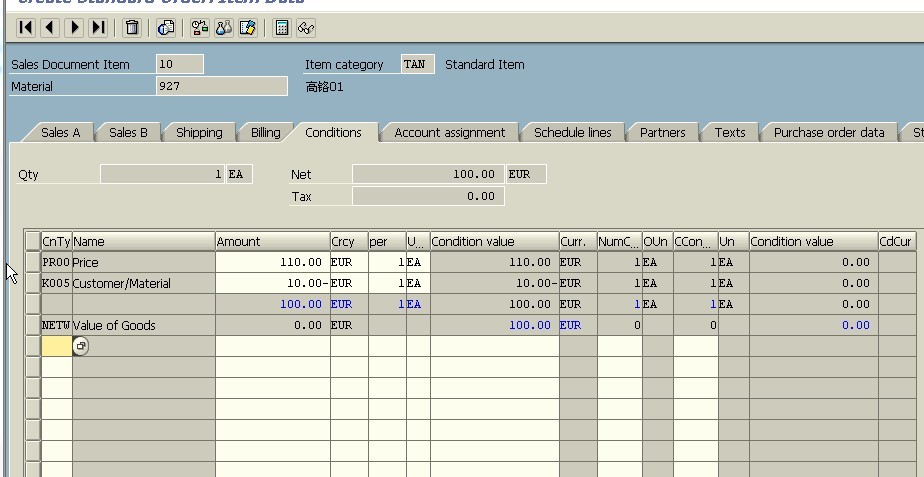Click the EUR currency next to Net
Screen dimensions: 924x477
526,174
